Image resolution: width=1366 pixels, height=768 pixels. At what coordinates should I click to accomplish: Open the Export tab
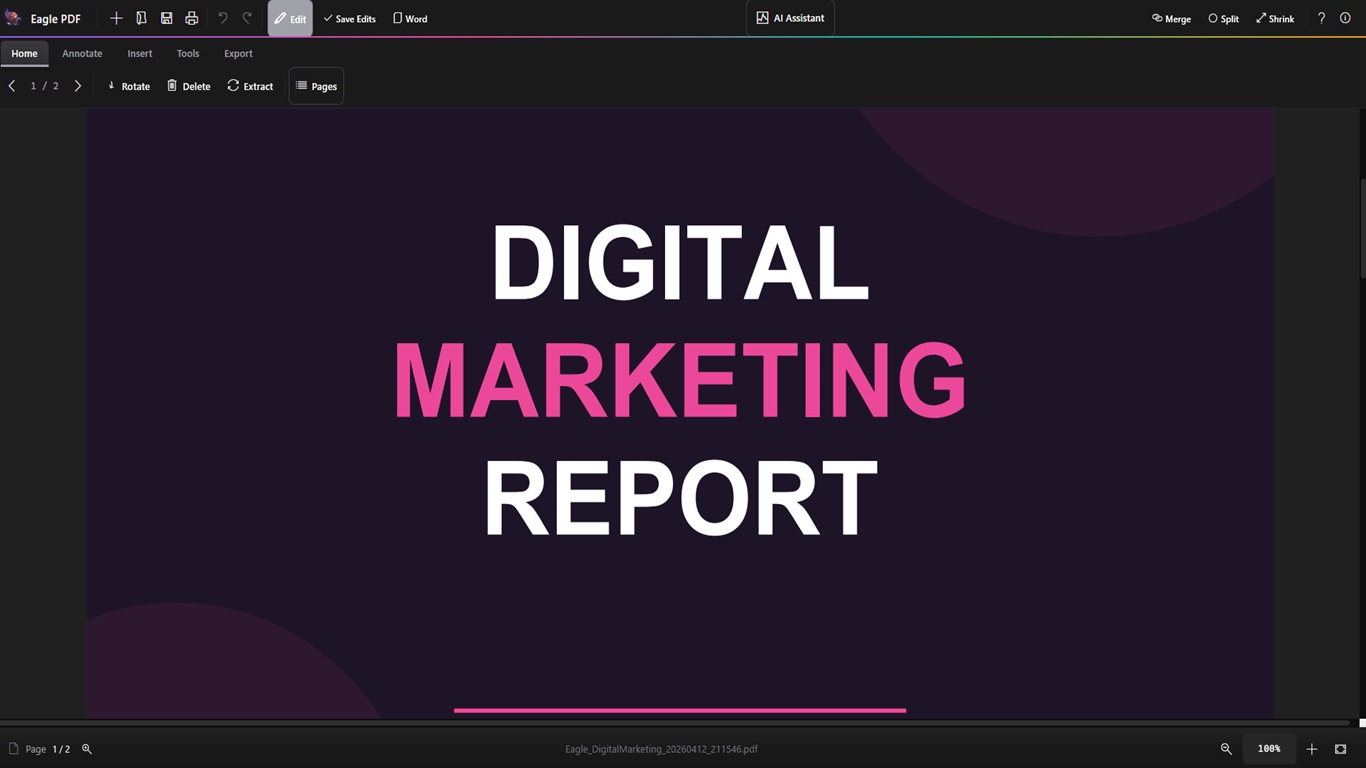tap(238, 54)
